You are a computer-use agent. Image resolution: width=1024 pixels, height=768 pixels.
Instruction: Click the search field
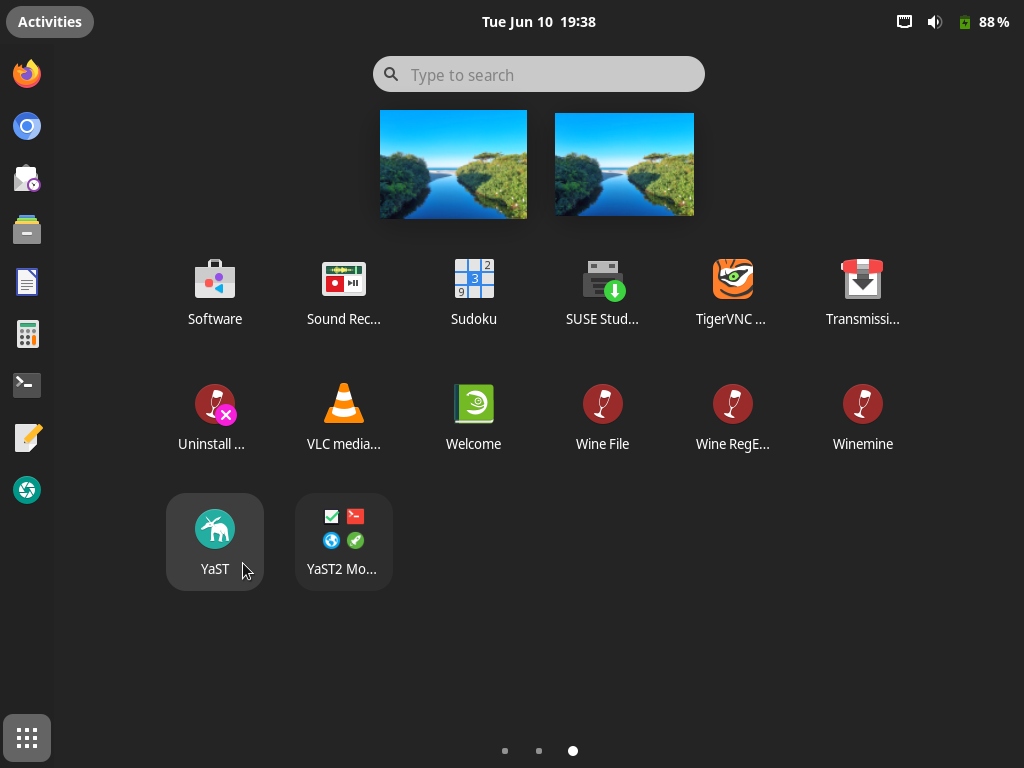539,74
